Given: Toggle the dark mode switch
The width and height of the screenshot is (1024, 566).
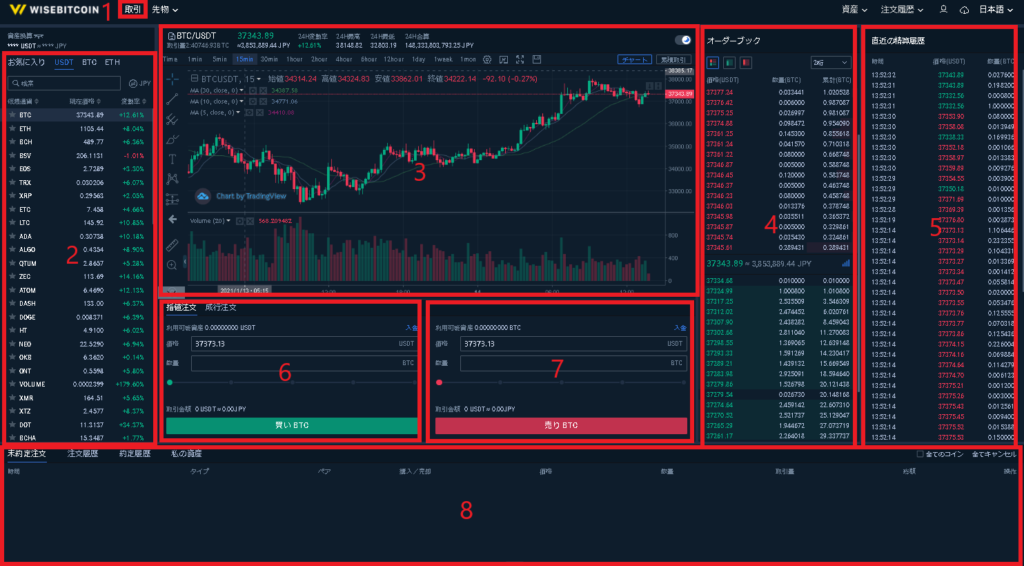Looking at the screenshot, I should pyautogui.click(x=682, y=40).
